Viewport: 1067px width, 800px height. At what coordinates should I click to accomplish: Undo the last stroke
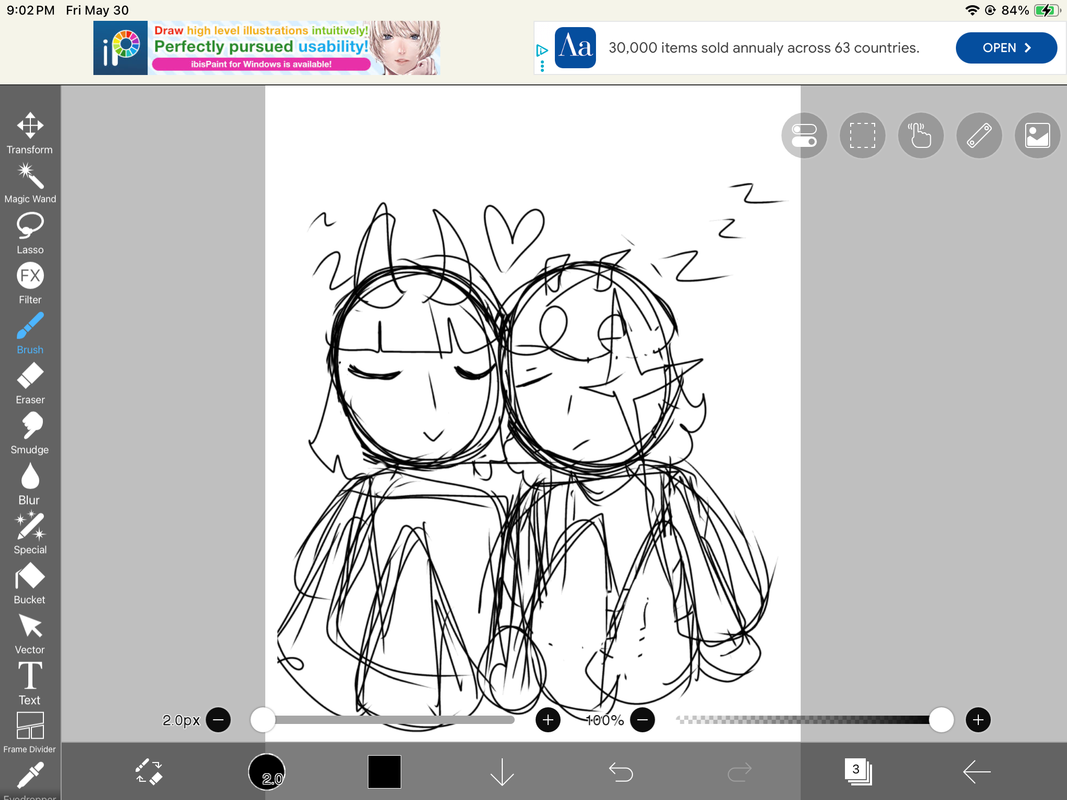621,772
